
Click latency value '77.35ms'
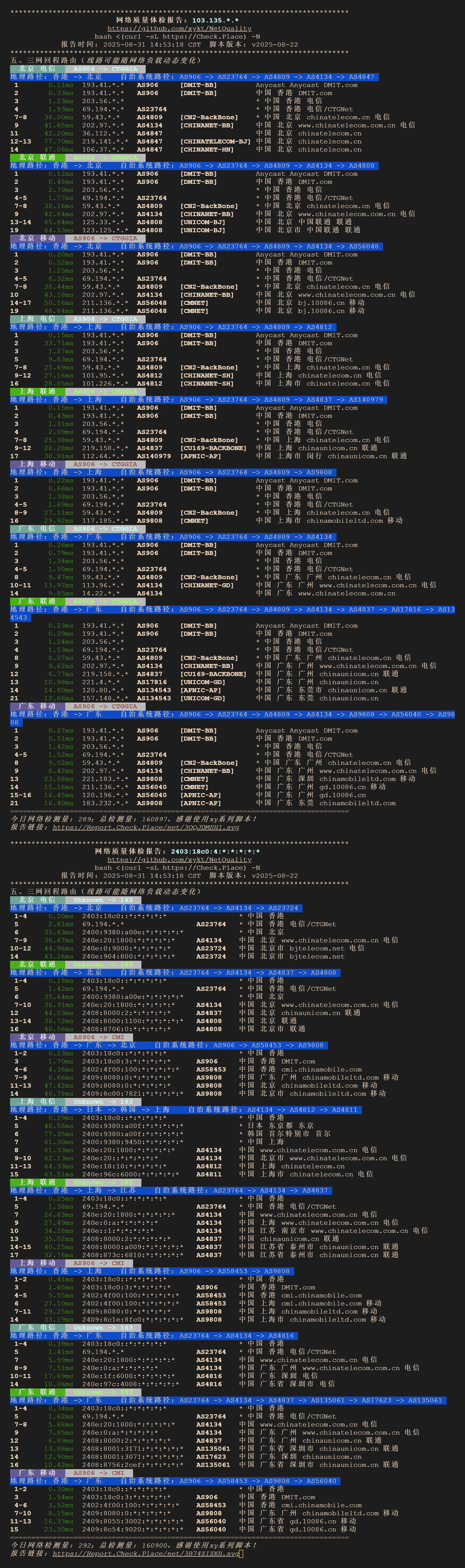point(59,1134)
